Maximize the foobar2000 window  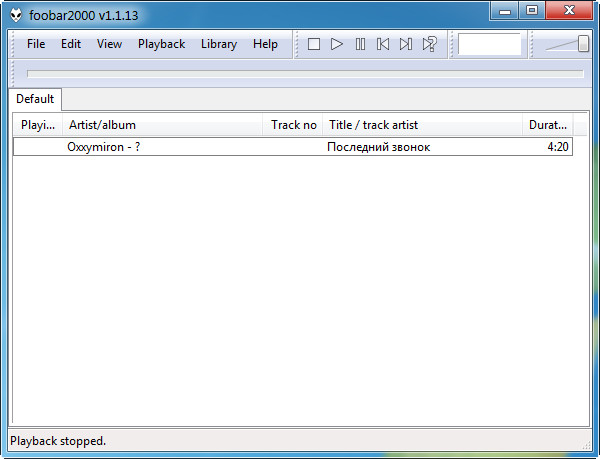(x=532, y=11)
